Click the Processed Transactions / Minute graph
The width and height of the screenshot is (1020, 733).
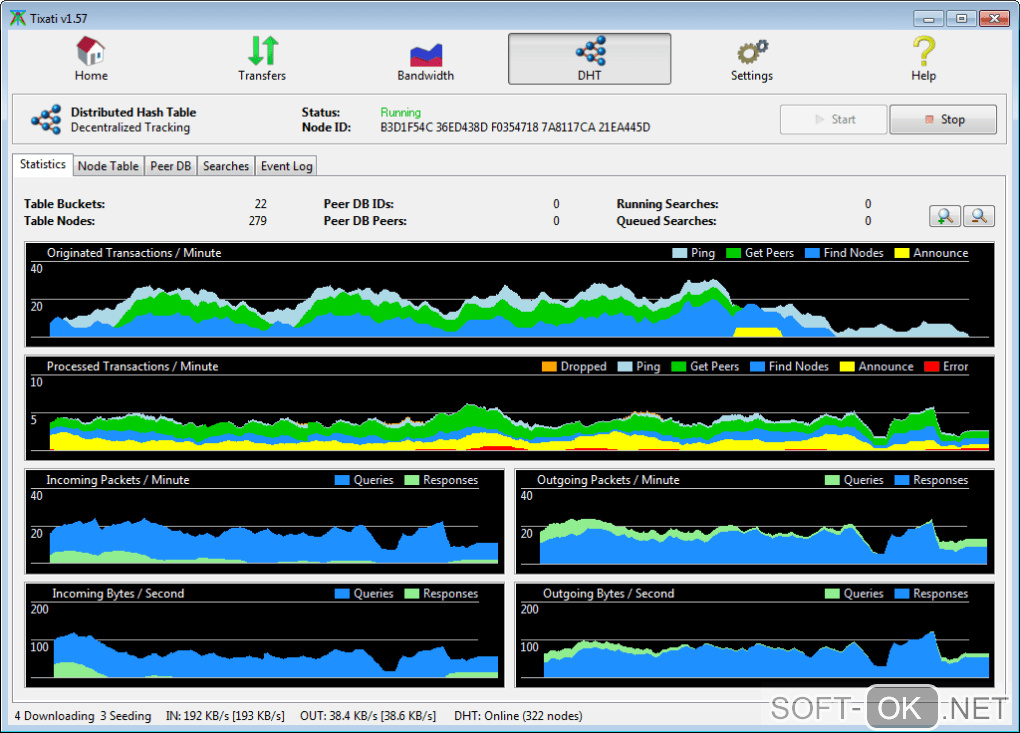pyautogui.click(x=509, y=408)
